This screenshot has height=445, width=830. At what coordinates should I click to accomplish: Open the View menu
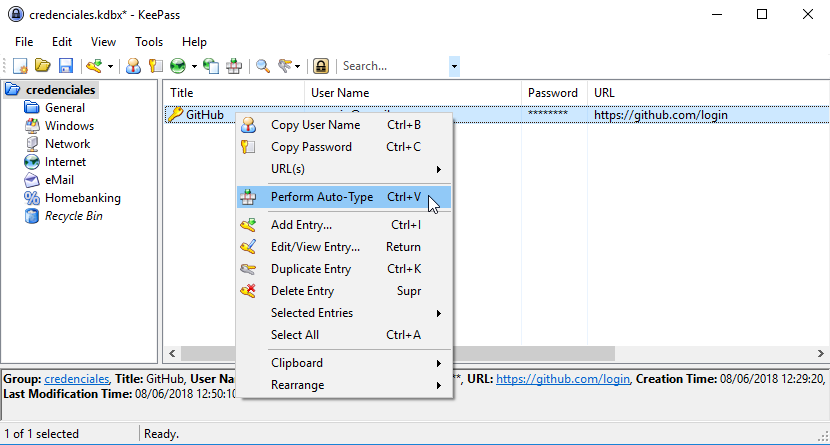103,42
